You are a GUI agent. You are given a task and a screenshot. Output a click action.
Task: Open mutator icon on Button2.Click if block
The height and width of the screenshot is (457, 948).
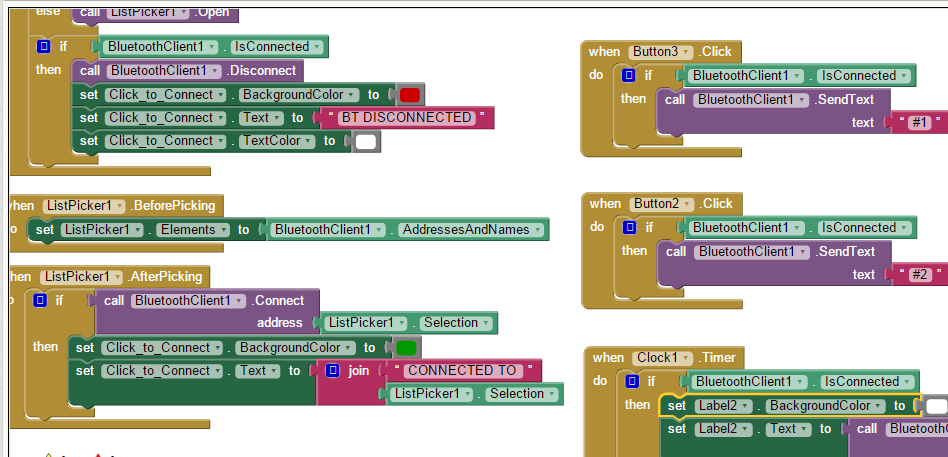click(x=630, y=227)
